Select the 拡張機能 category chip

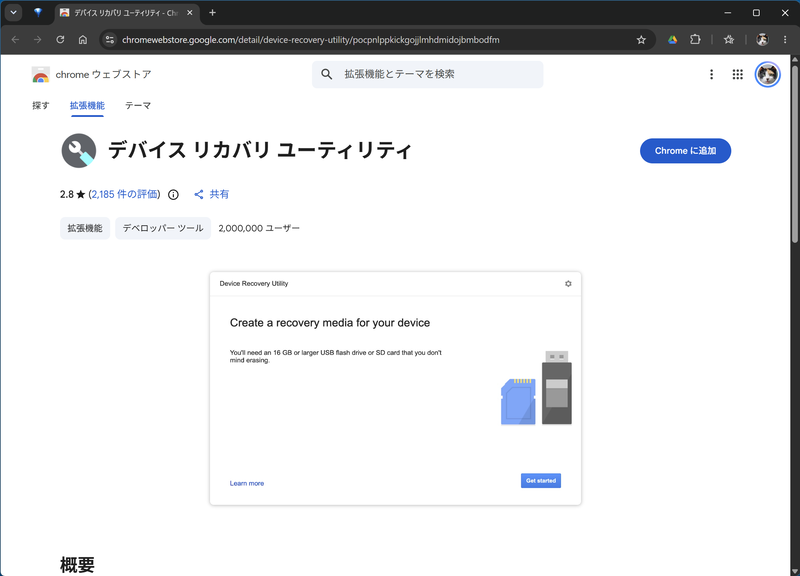click(85, 228)
